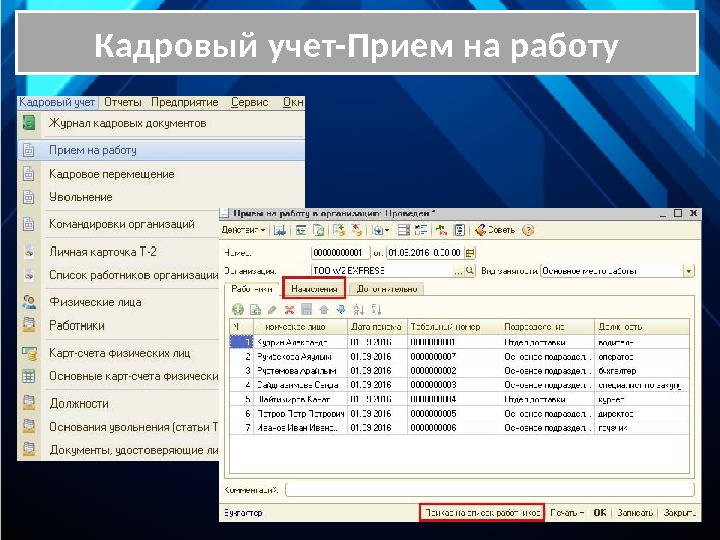Expand the Вид занятости dropdown arrow
This screenshot has height=540, width=720.
tap(688, 271)
